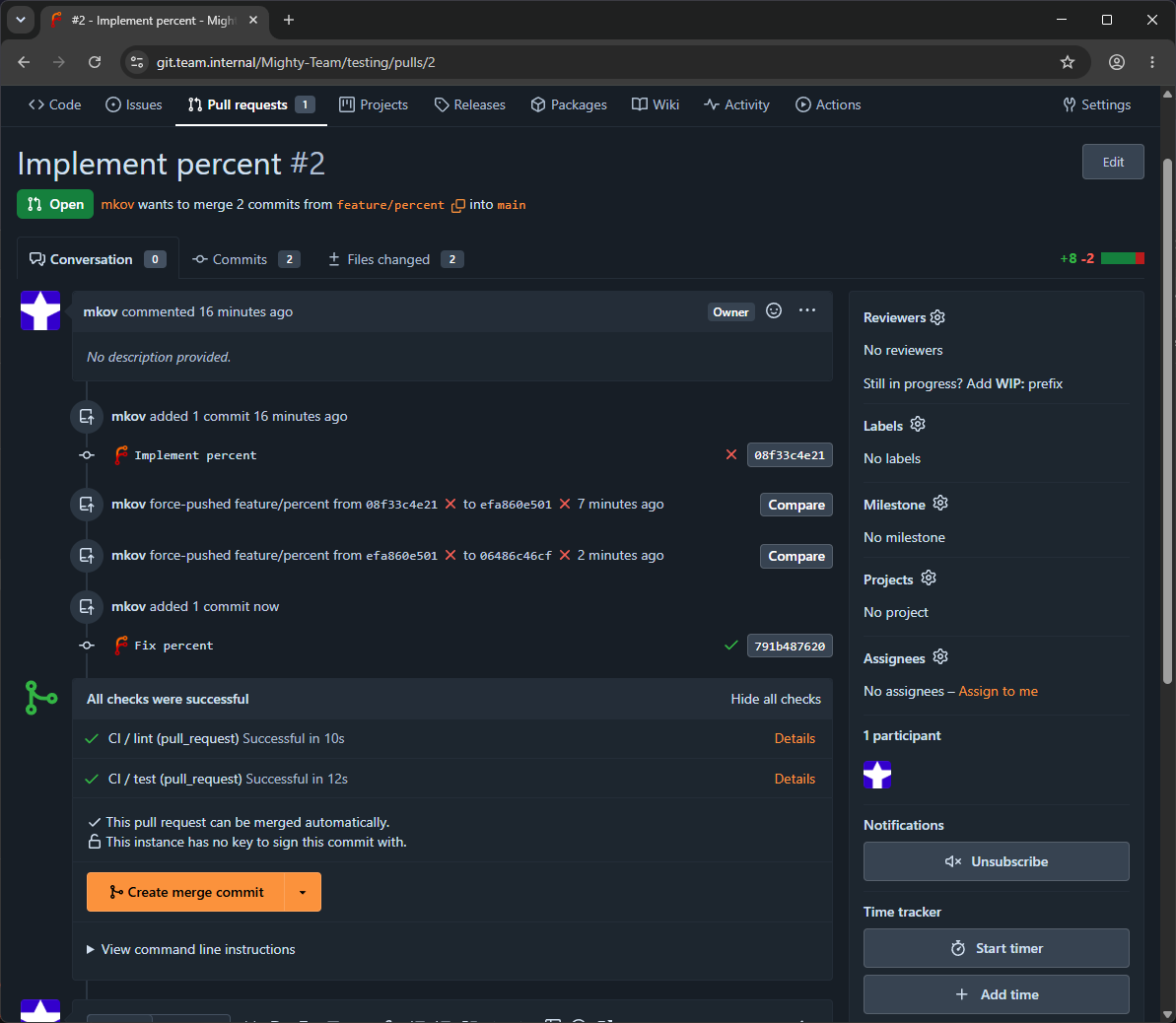
Task: Open the Reviewers settings gear
Action: [x=937, y=317]
